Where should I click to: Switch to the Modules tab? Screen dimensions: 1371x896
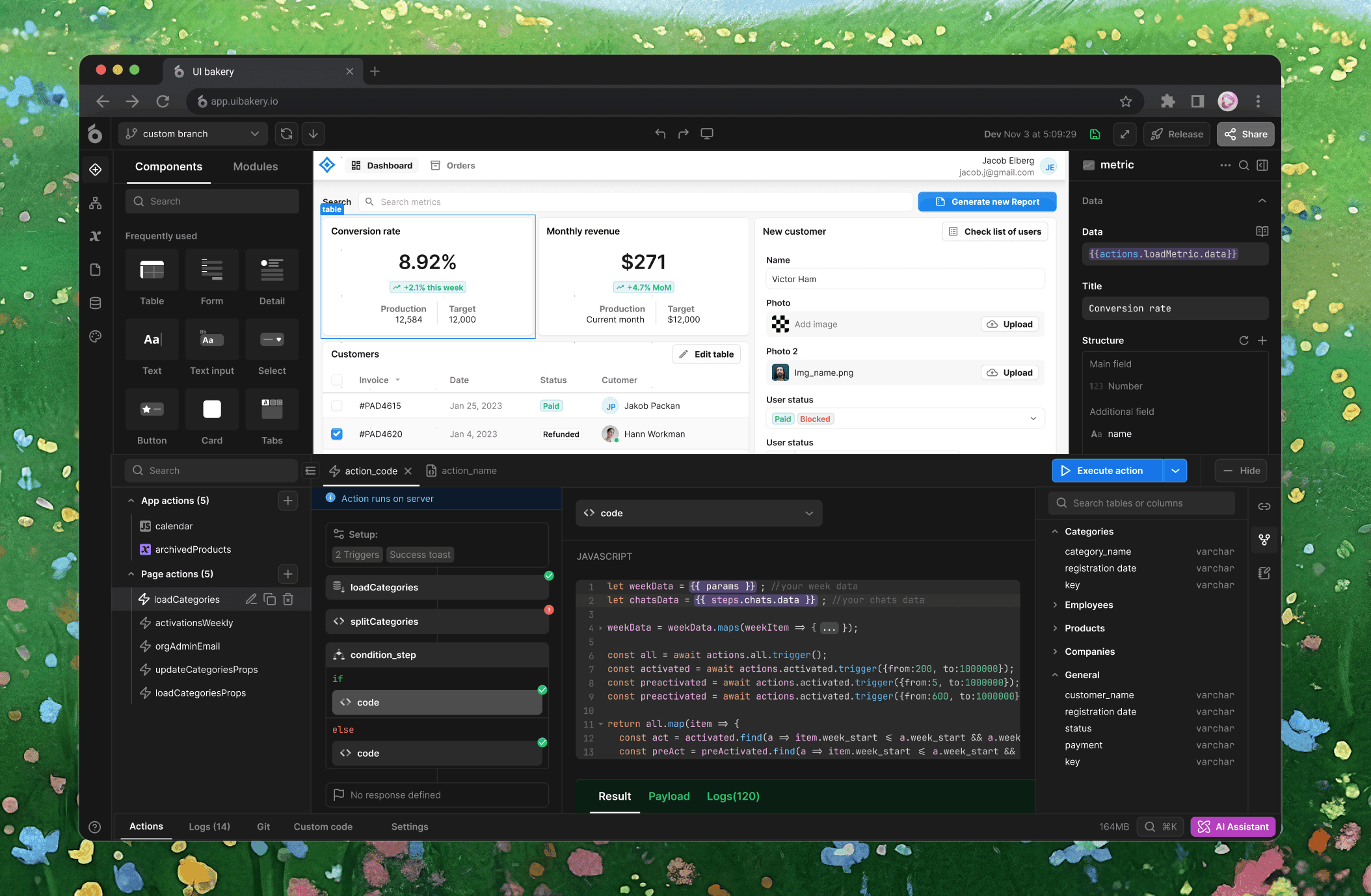[255, 167]
